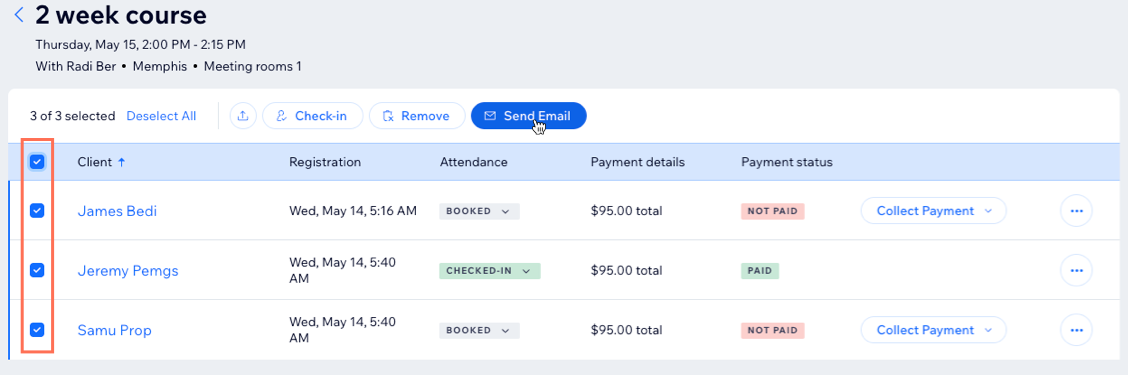Go back using the arrow beside 2 week course
1128x375 pixels.
(x=19, y=14)
